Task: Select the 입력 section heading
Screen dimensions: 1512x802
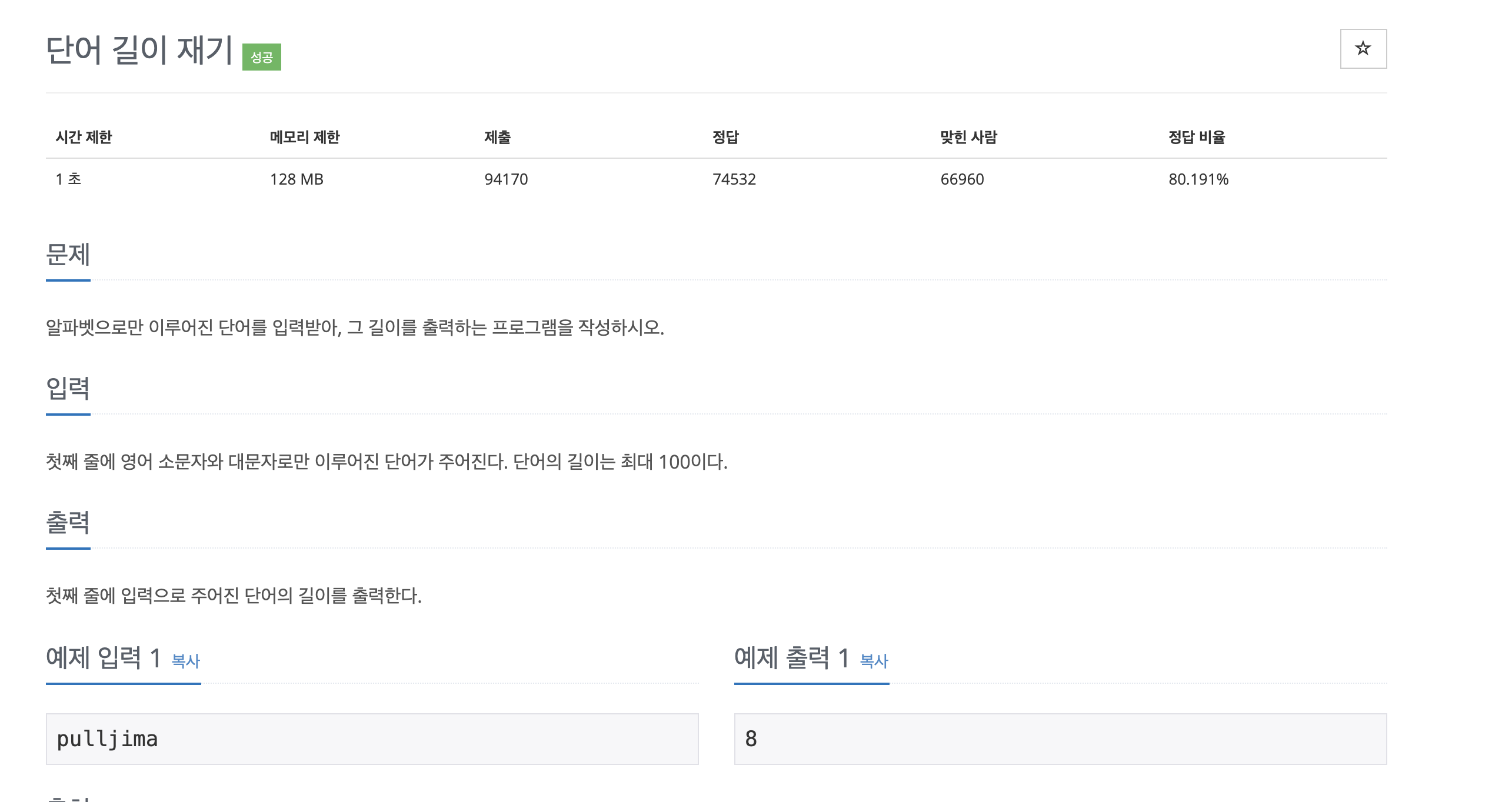Action: pyautogui.click(x=68, y=389)
